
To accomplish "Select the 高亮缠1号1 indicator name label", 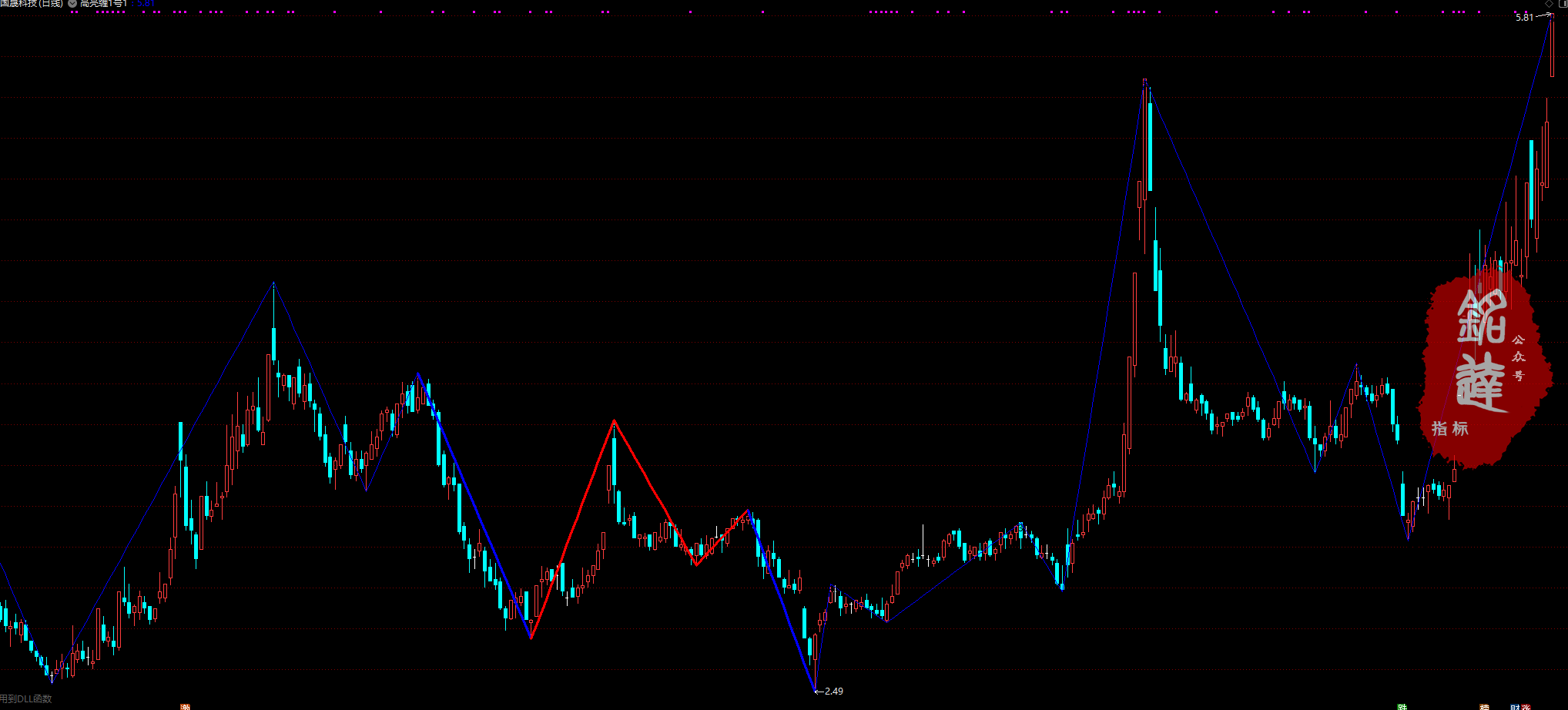I will pos(103,3).
